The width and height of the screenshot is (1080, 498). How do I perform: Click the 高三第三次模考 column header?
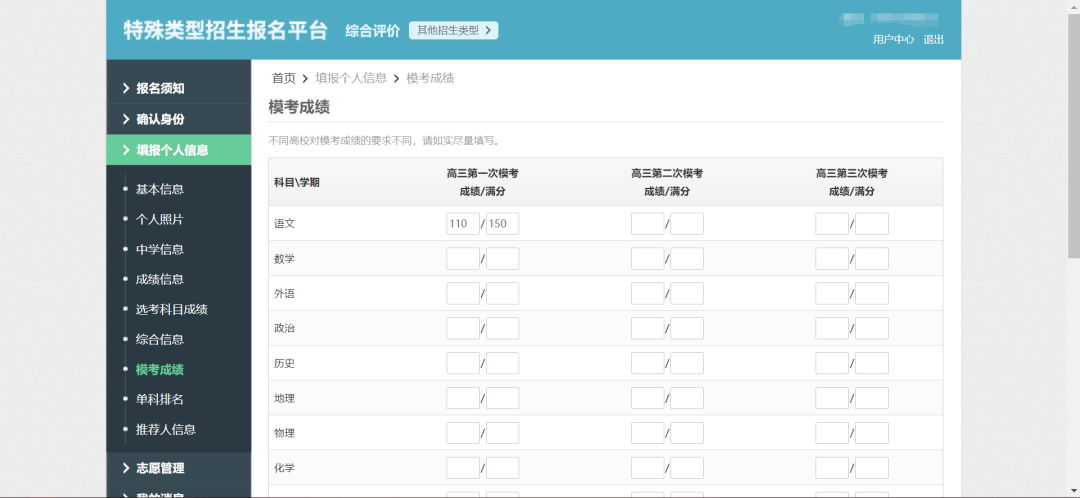852,182
